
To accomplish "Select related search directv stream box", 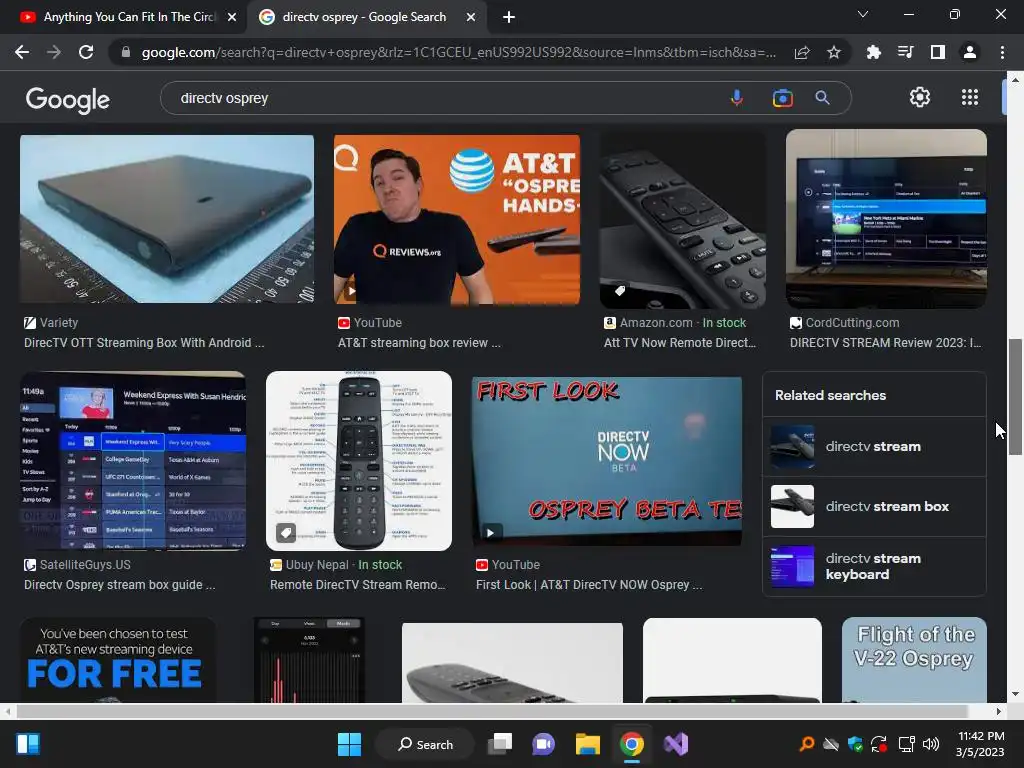I will [x=874, y=507].
